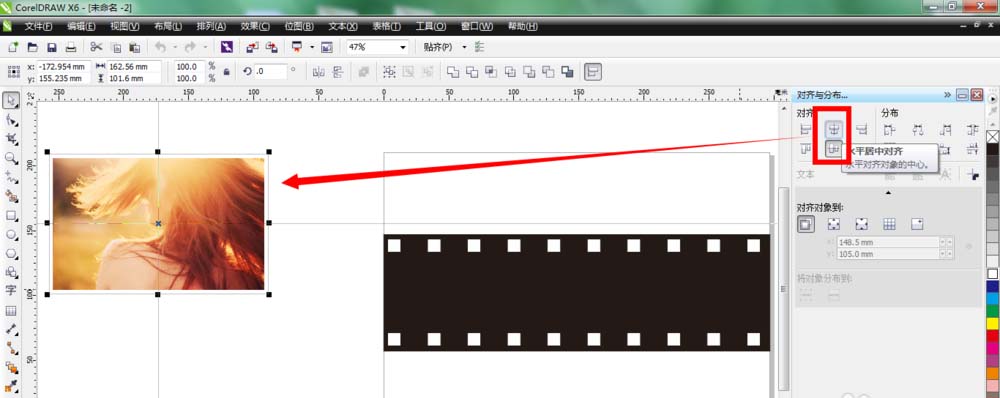1000x398 pixels.
Task: Select the Pick tool in toolbox
Action: pyautogui.click(x=11, y=101)
